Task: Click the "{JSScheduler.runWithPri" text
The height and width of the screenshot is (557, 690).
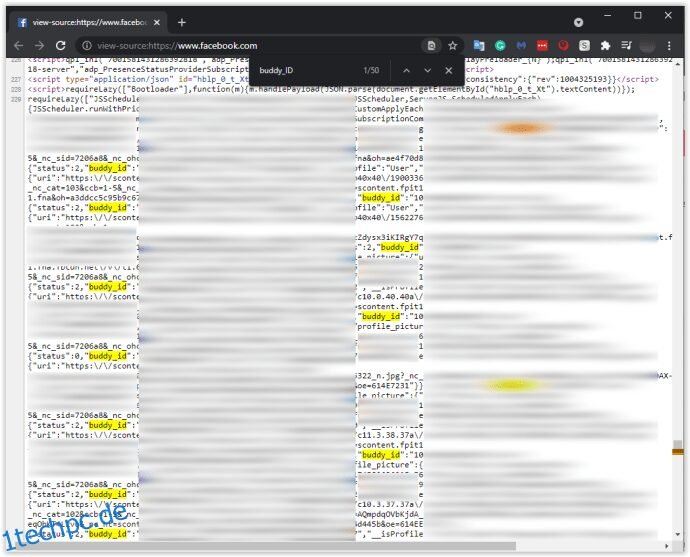Action: point(83,109)
